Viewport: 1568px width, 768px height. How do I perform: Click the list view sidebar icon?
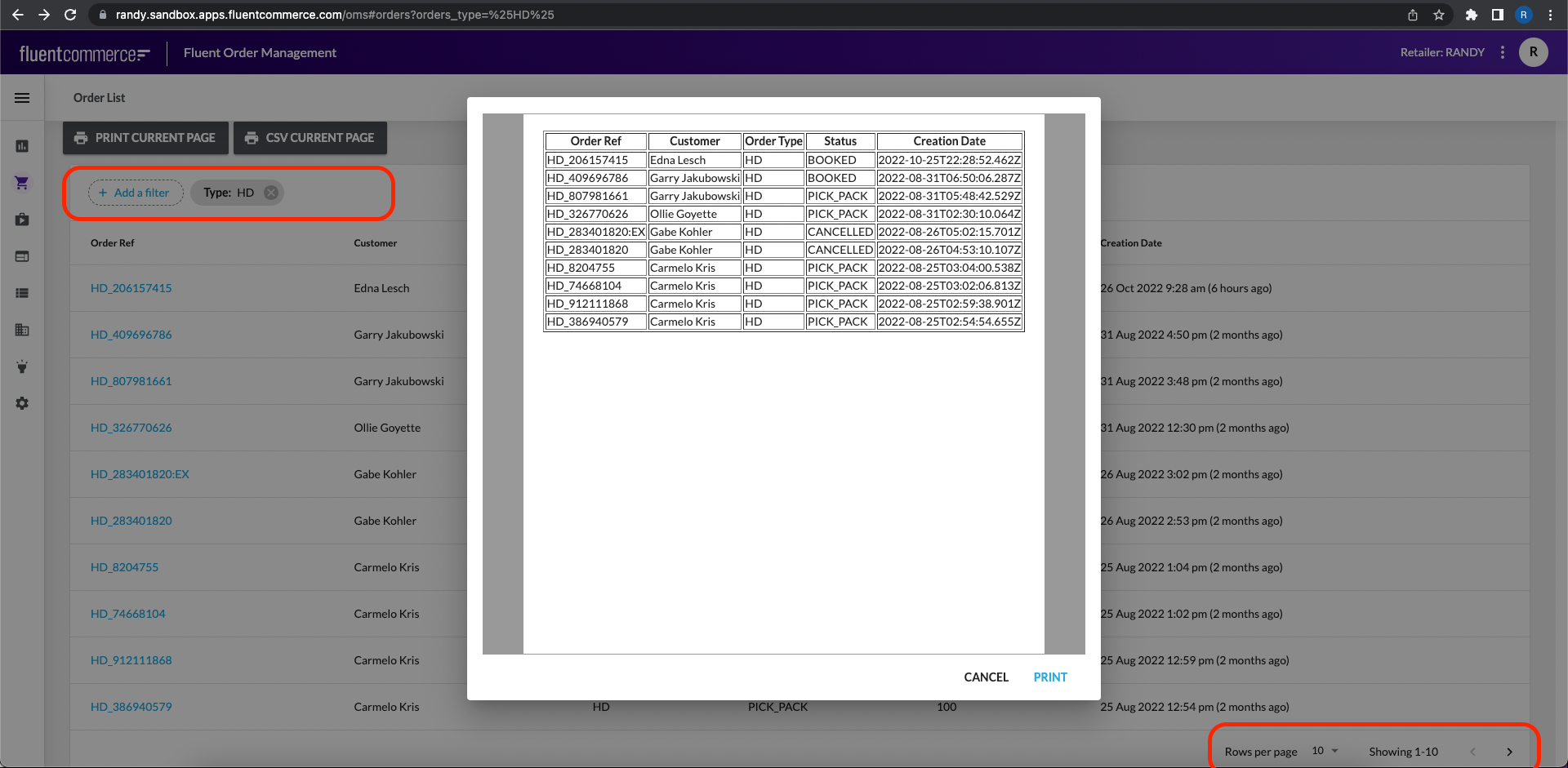point(22,293)
